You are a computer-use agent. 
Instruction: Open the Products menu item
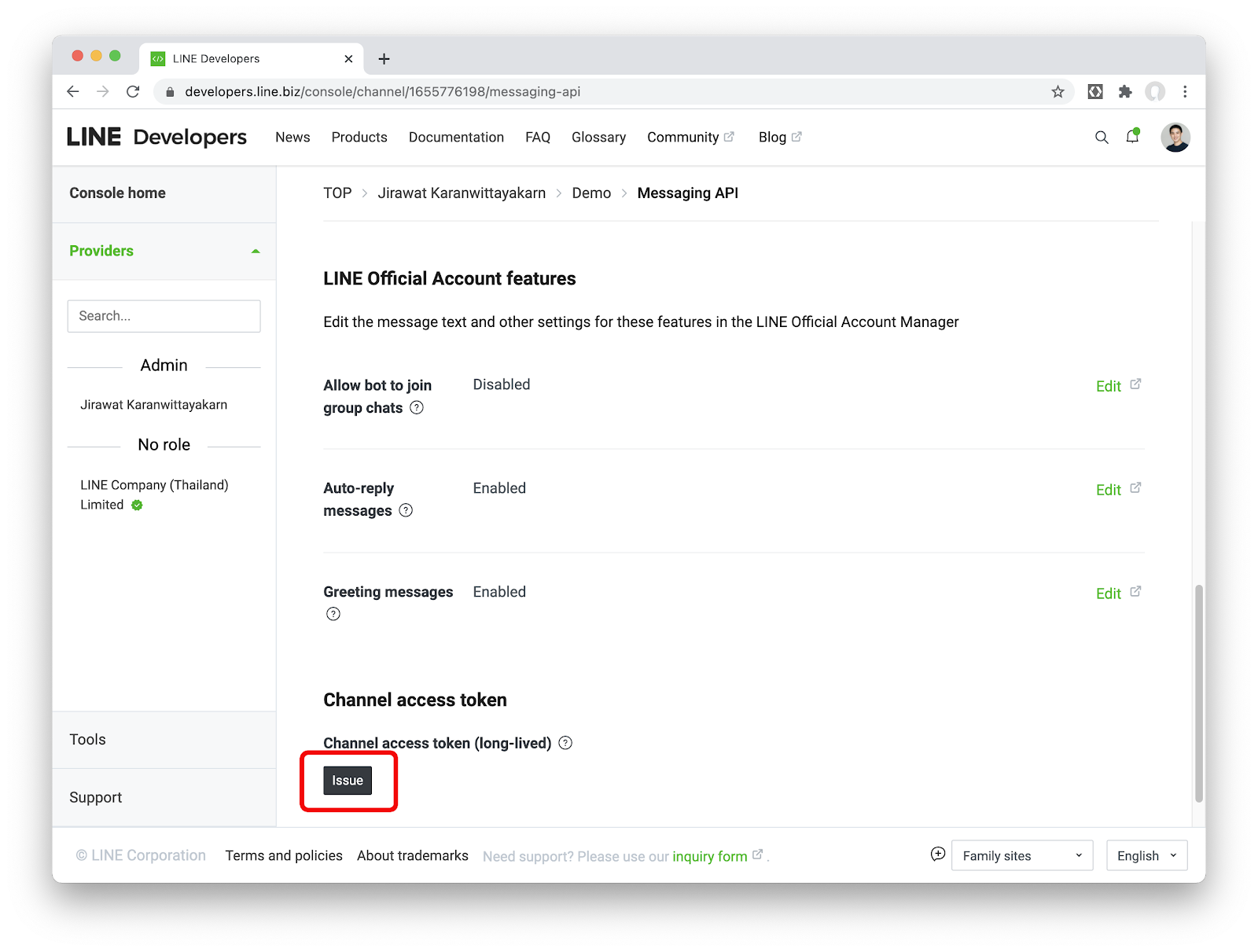coord(359,138)
